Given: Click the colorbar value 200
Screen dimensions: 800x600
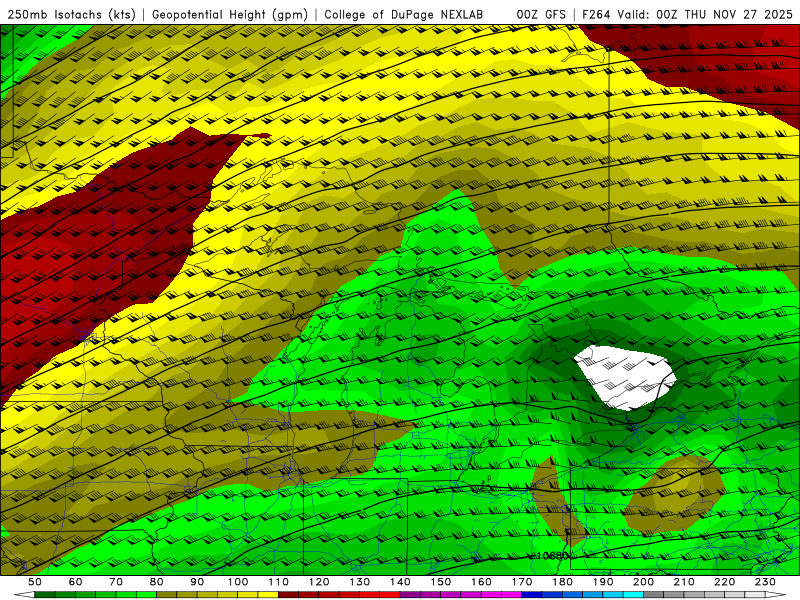Looking at the screenshot, I should (644, 582).
